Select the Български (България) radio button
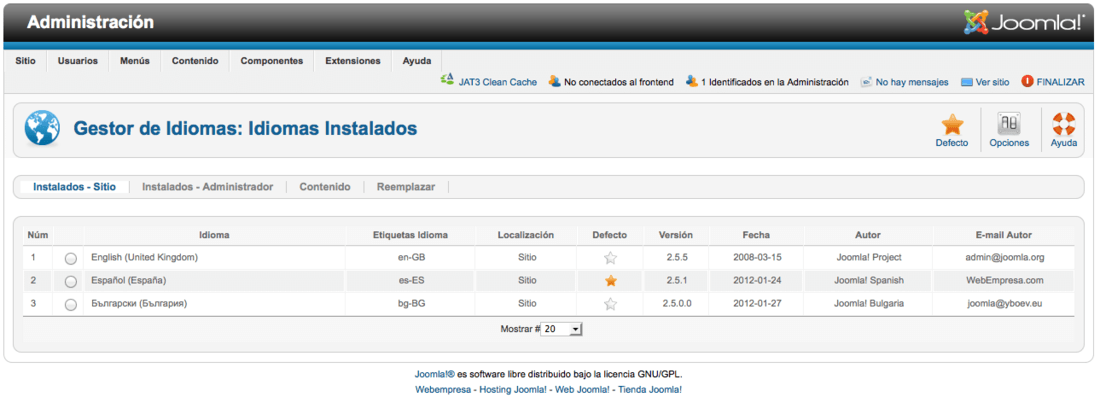Viewport: 1100px width, 397px height. 70,304
